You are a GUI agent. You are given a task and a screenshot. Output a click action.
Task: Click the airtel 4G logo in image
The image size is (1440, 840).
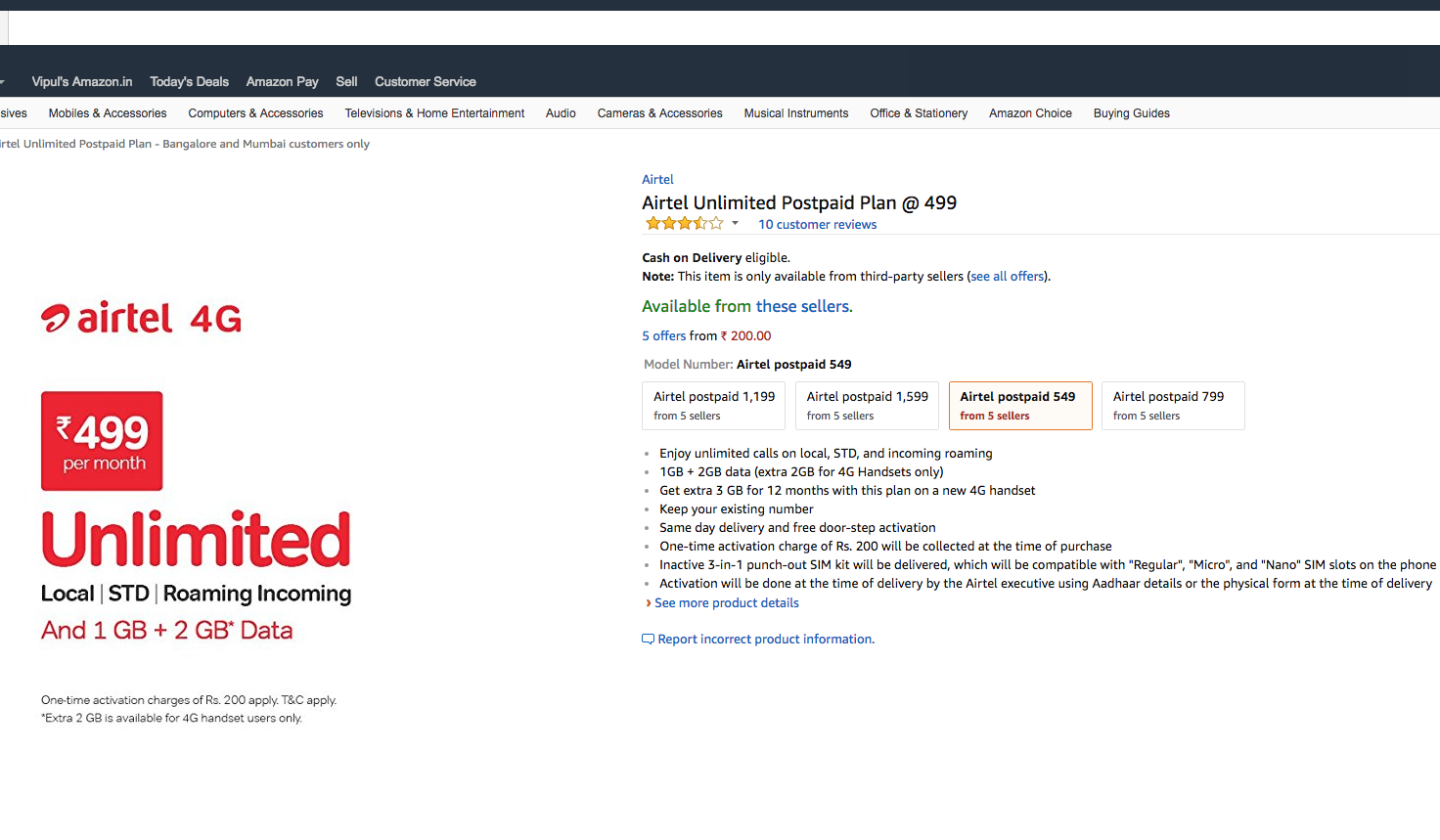click(141, 318)
